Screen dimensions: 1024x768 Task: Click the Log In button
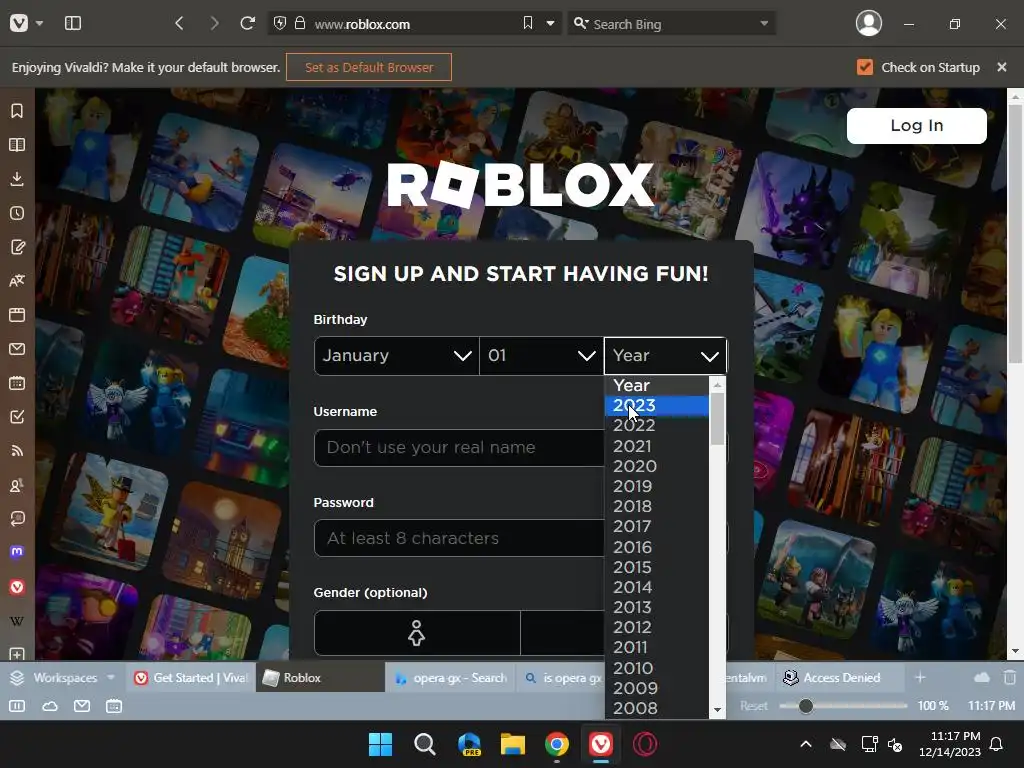click(x=916, y=125)
